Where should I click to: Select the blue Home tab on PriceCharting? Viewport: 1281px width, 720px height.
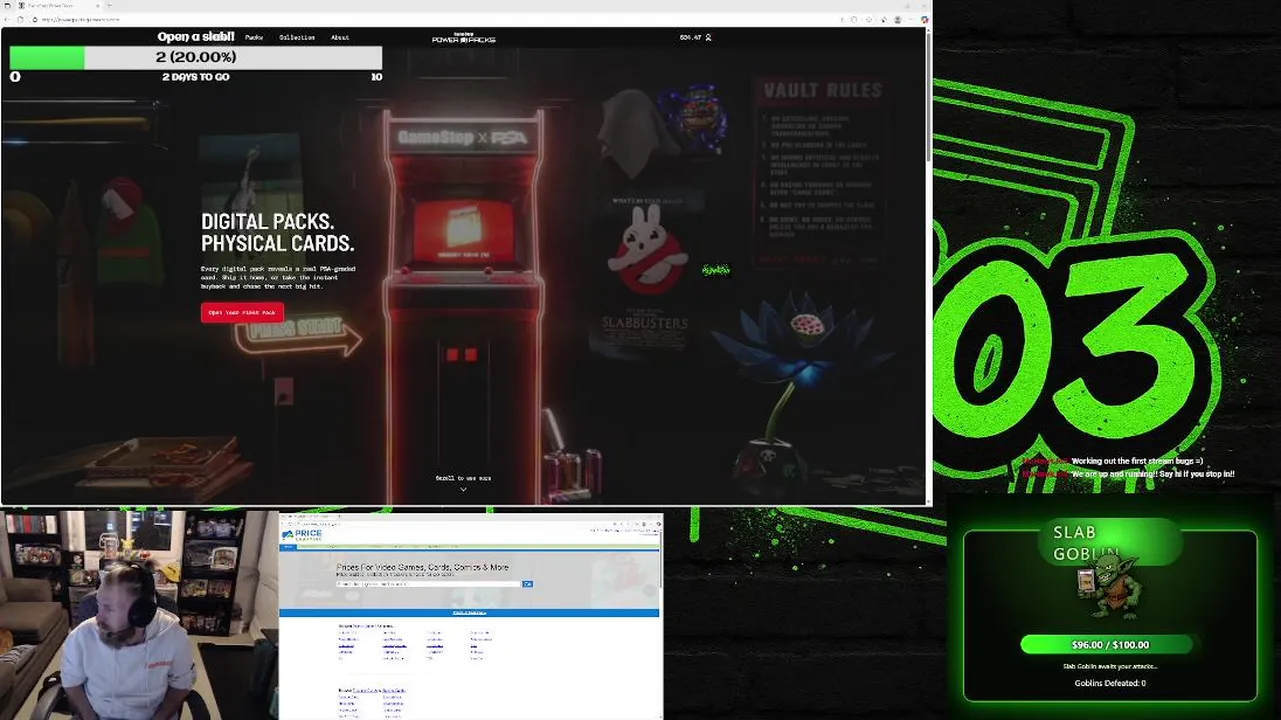click(288, 547)
